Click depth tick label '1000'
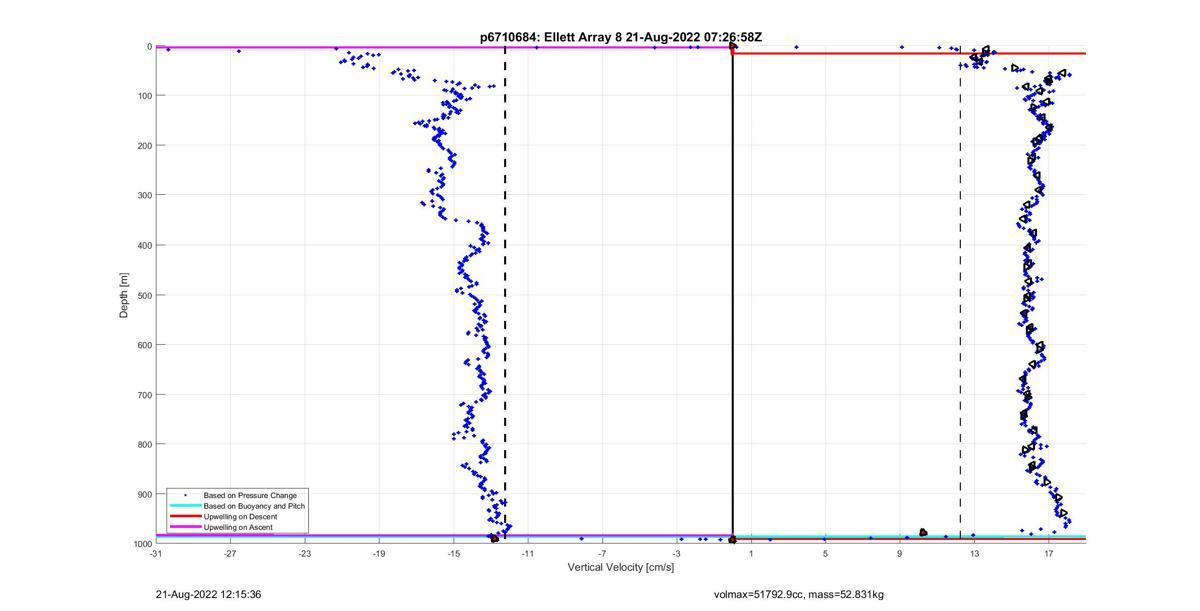 pyautogui.click(x=142, y=544)
